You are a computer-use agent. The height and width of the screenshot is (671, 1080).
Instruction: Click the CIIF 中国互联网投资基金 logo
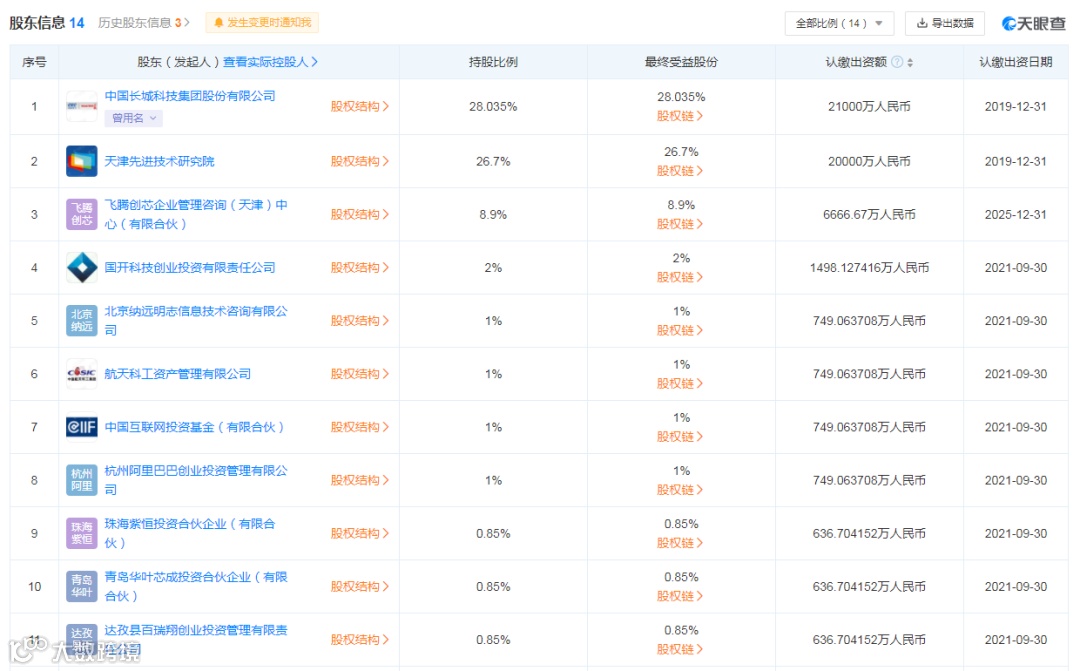[x=81, y=427]
